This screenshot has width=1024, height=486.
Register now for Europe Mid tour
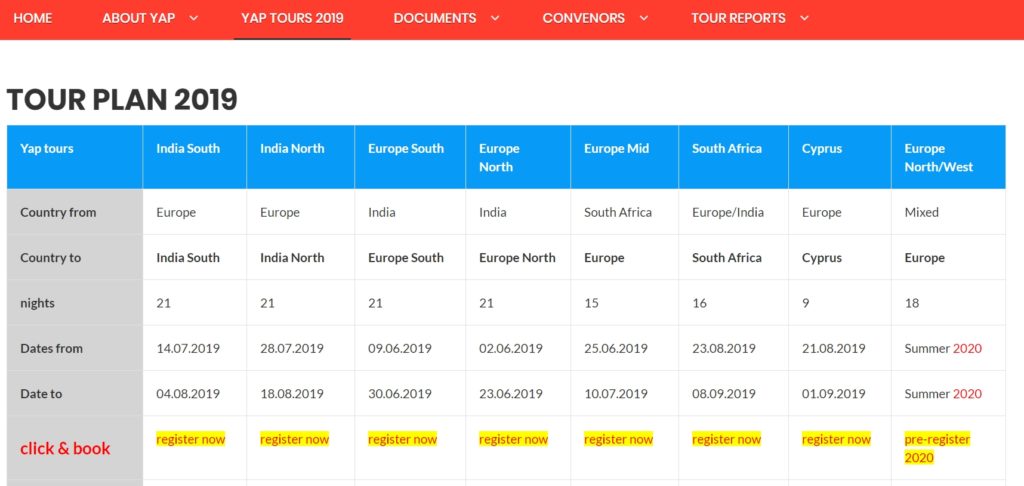[x=618, y=440]
